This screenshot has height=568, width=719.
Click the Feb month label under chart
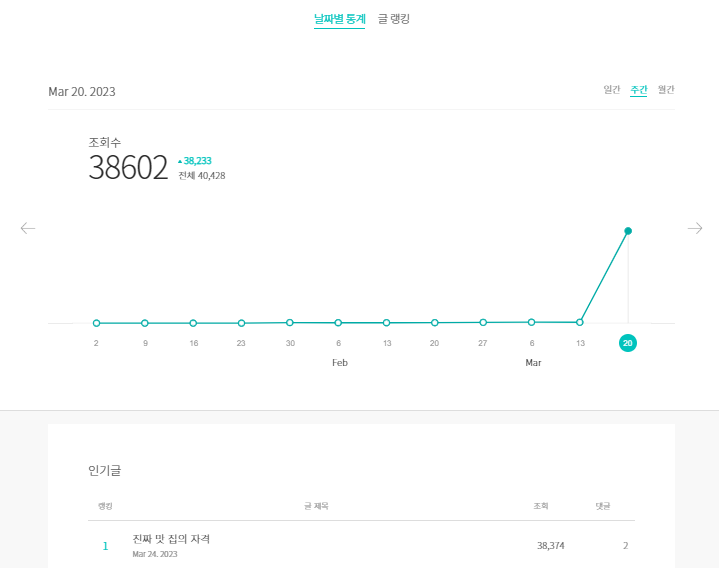(340, 363)
